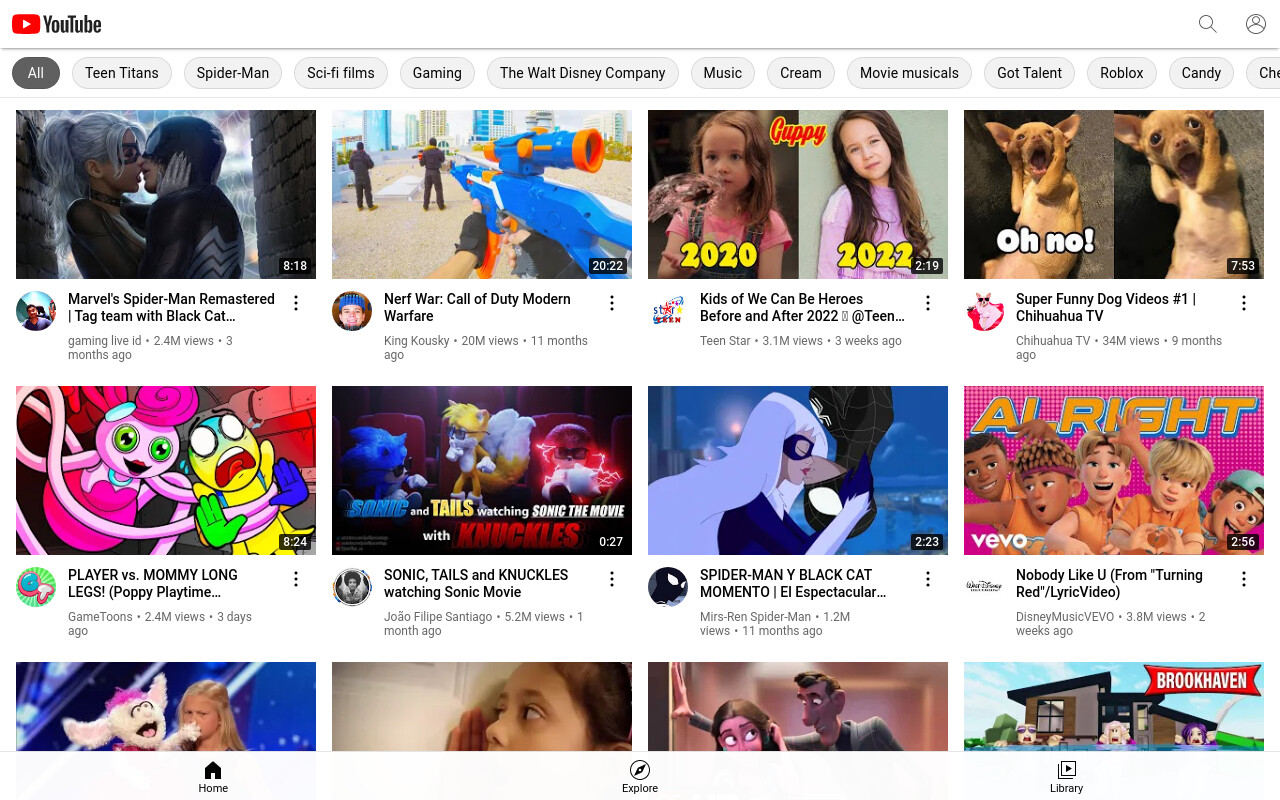Play the 'Oh no!' chihuahua thumbnail
The image size is (1280, 800).
(1114, 194)
